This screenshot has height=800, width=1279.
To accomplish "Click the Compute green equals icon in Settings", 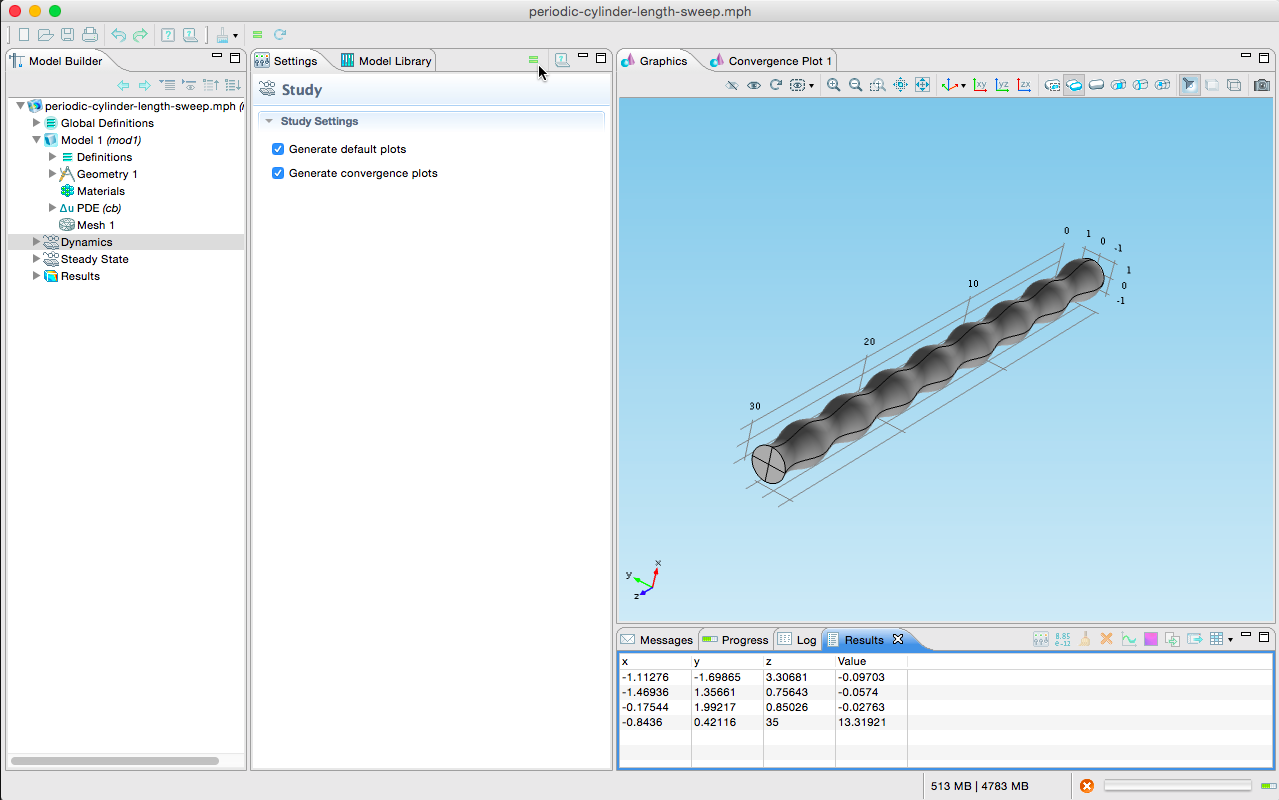I will [533, 60].
